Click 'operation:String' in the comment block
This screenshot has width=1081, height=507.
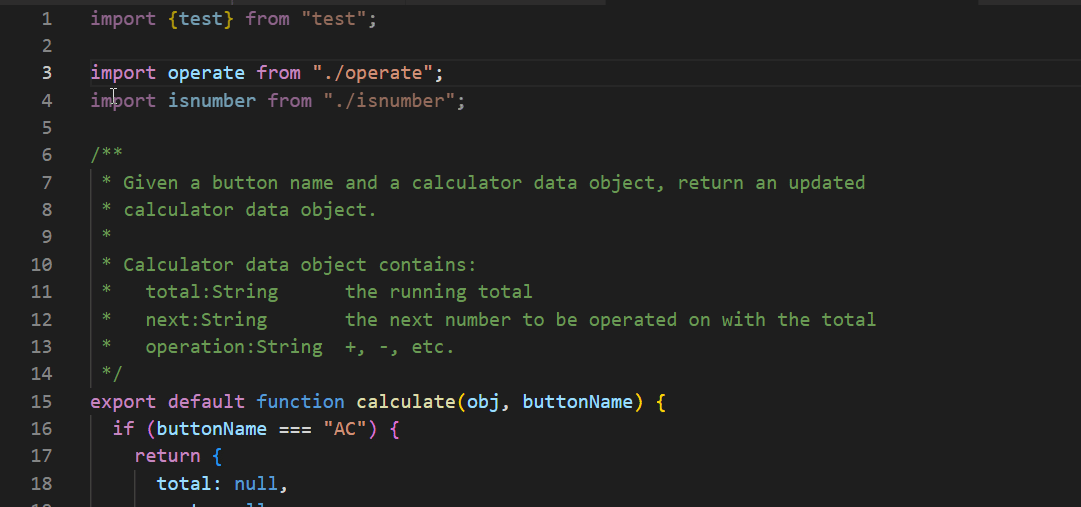234,347
